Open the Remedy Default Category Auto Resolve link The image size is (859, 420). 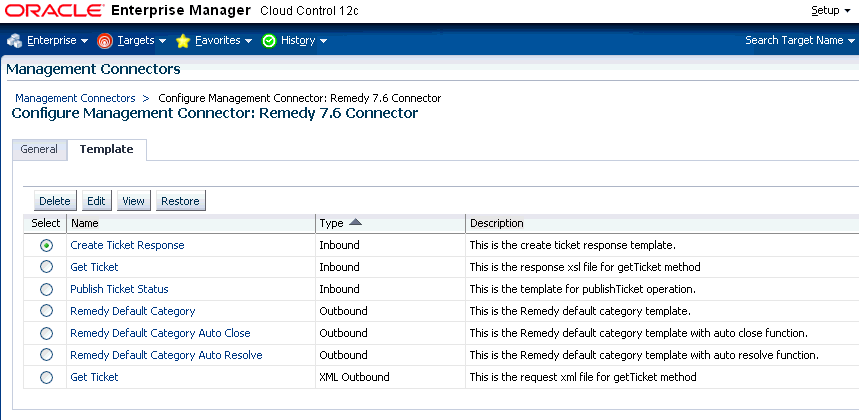point(166,355)
